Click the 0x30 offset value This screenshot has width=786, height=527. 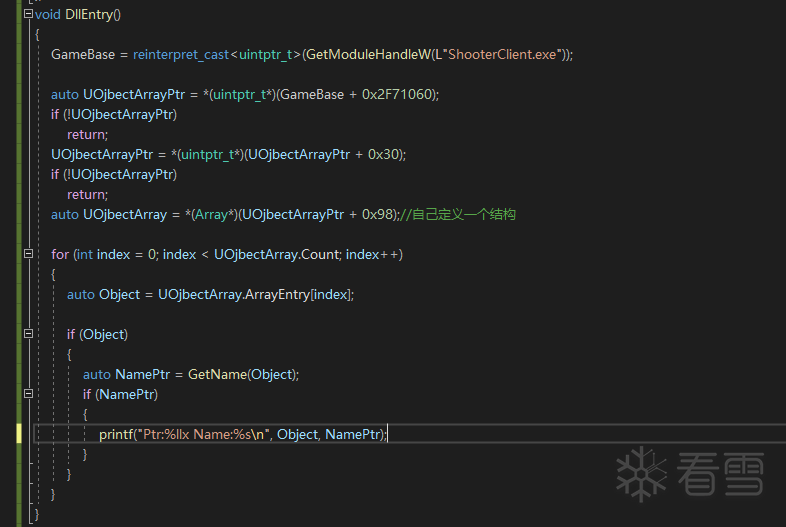pos(384,154)
